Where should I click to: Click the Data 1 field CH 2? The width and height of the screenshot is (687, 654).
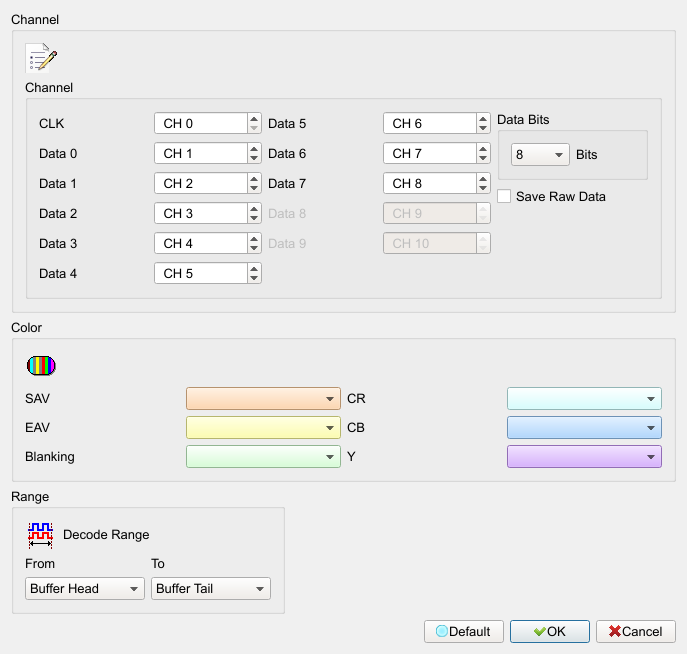[201, 184]
